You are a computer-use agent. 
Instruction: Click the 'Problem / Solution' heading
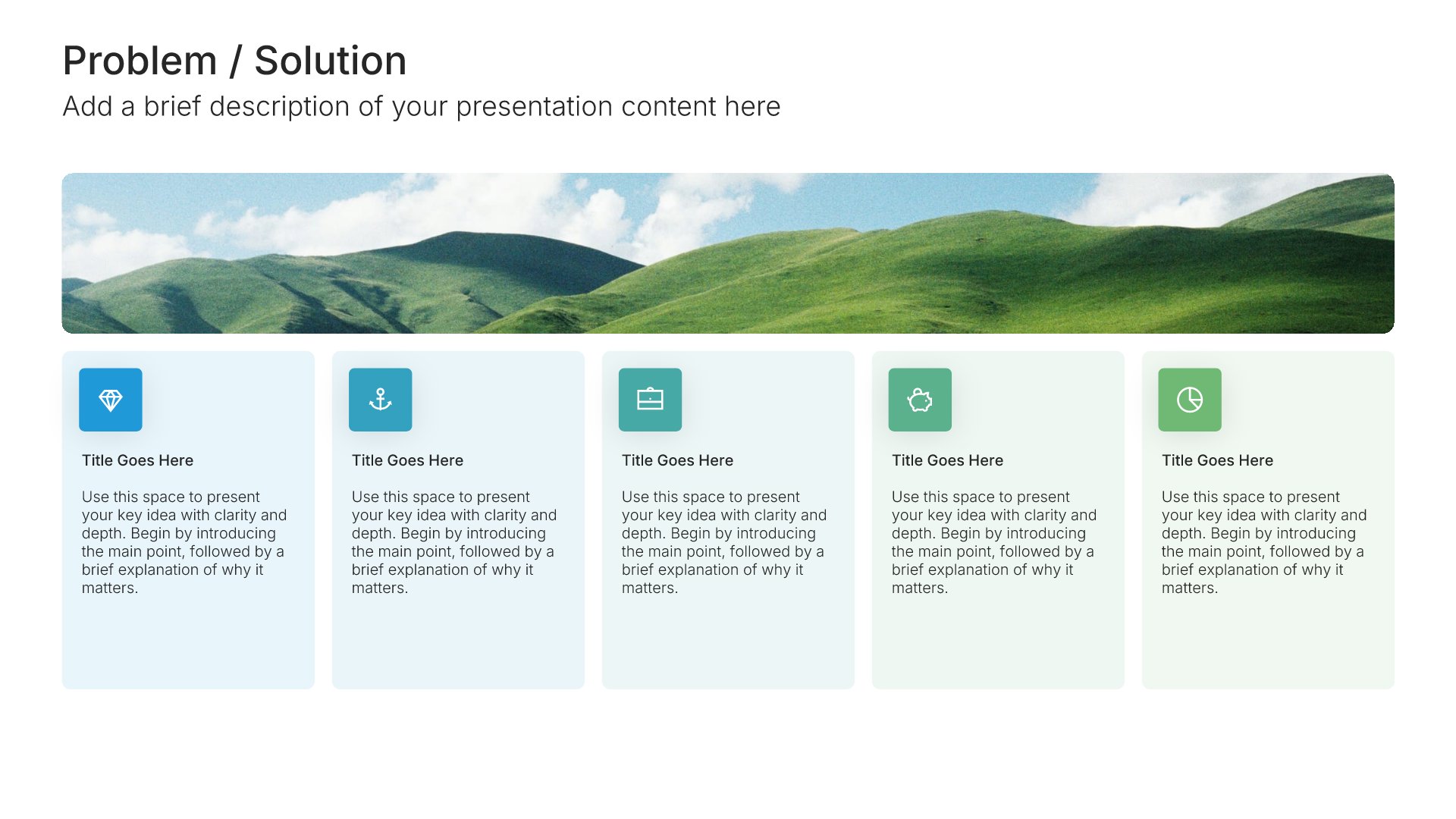point(234,61)
